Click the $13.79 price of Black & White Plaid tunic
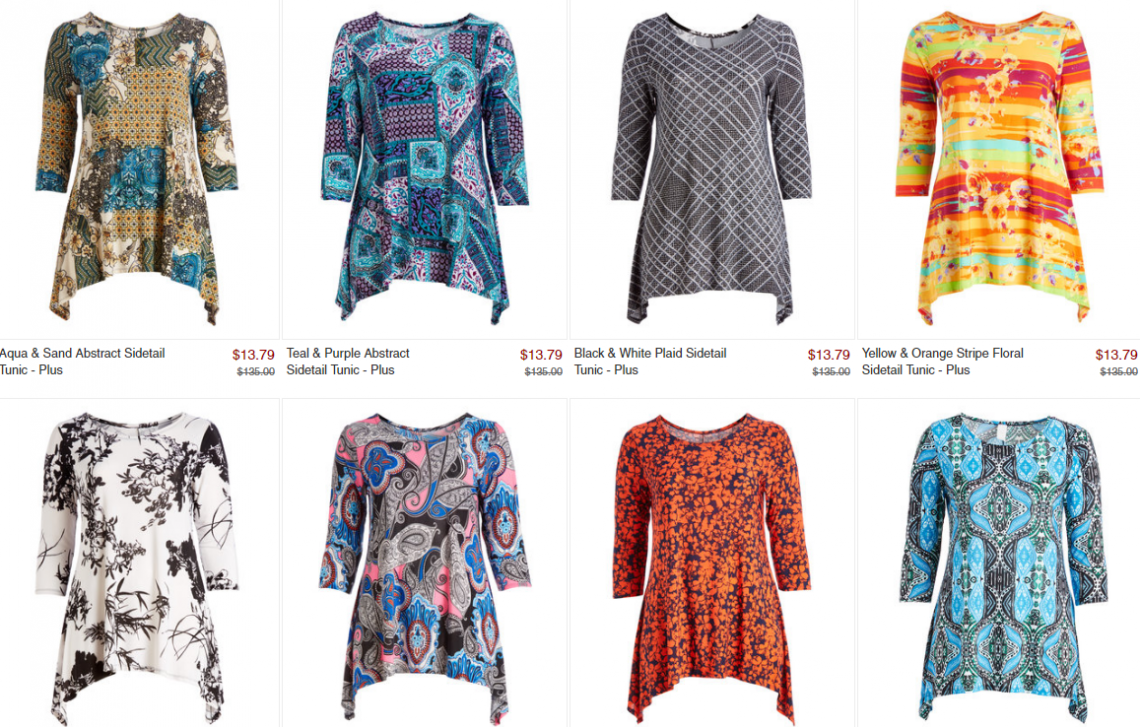 pos(829,355)
